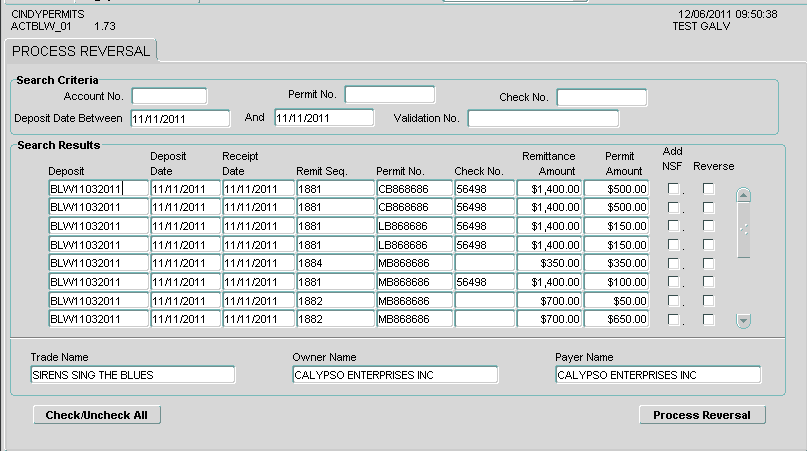Click the Receipt Date cell in the $50.00 row
The image size is (807, 451).
(258, 301)
